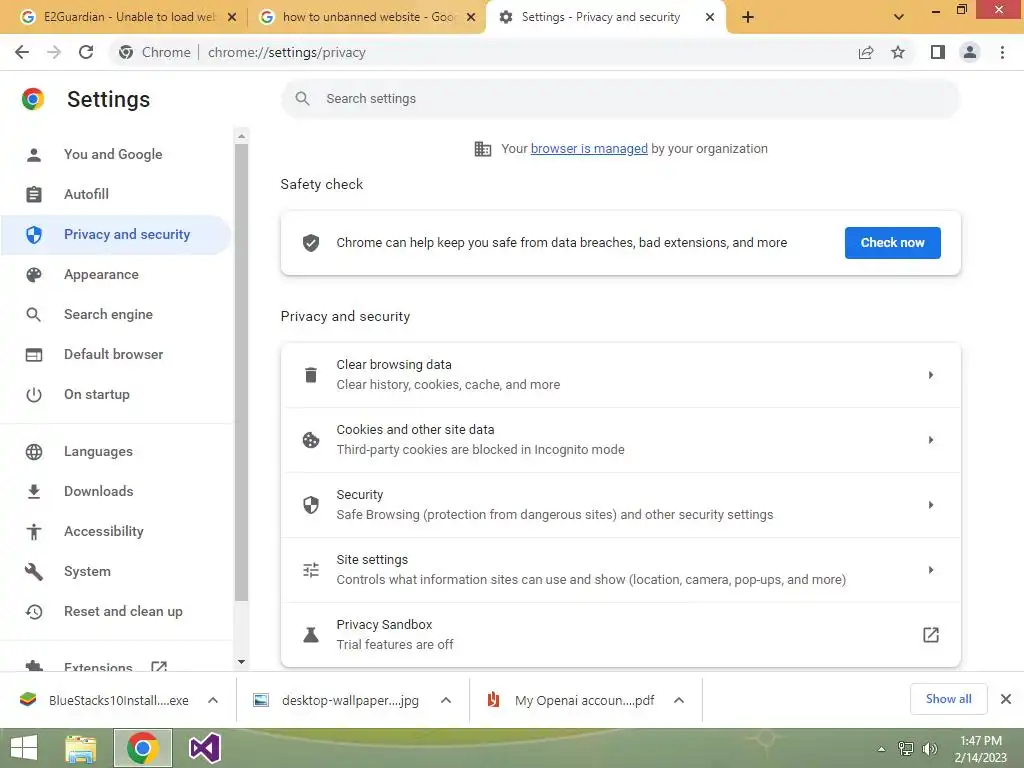Image resolution: width=1024 pixels, height=768 pixels.
Task: Expand options for desktop-wallpaper jpg download
Action: (x=446, y=700)
